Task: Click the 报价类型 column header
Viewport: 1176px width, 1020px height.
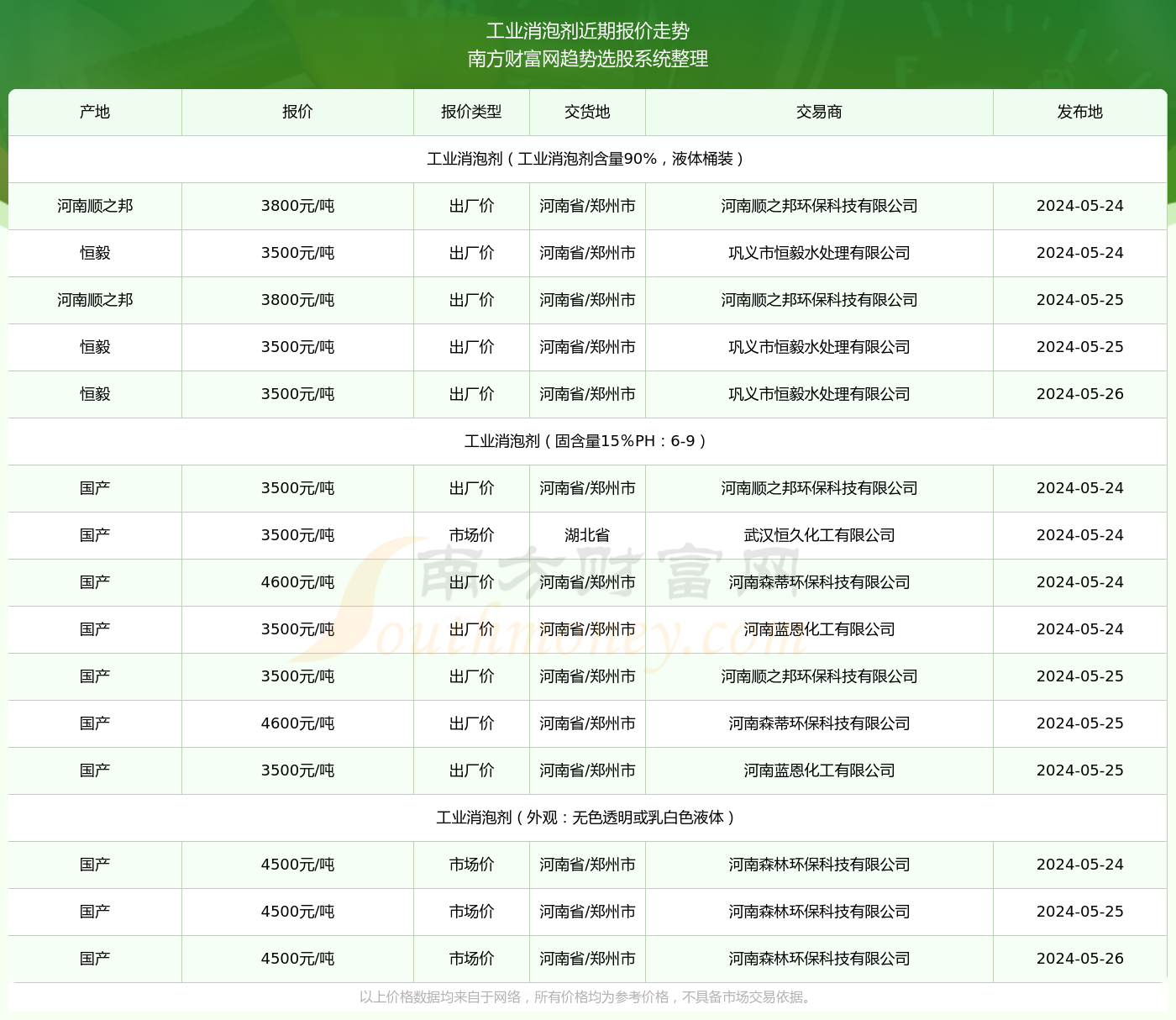Action: pyautogui.click(x=471, y=112)
